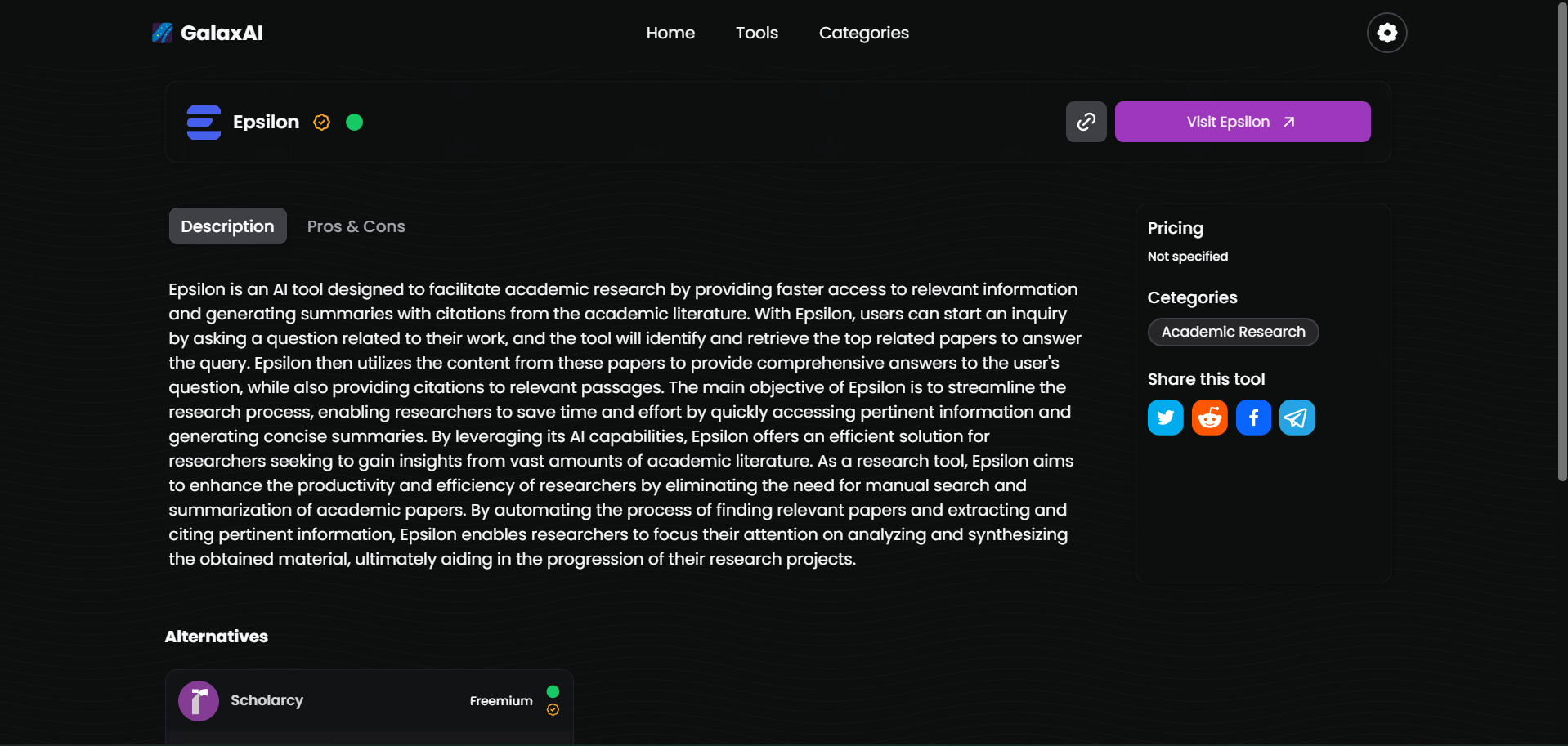The height and width of the screenshot is (746, 1568).
Task: Click the GalaxAI brand name
Action: [222, 33]
